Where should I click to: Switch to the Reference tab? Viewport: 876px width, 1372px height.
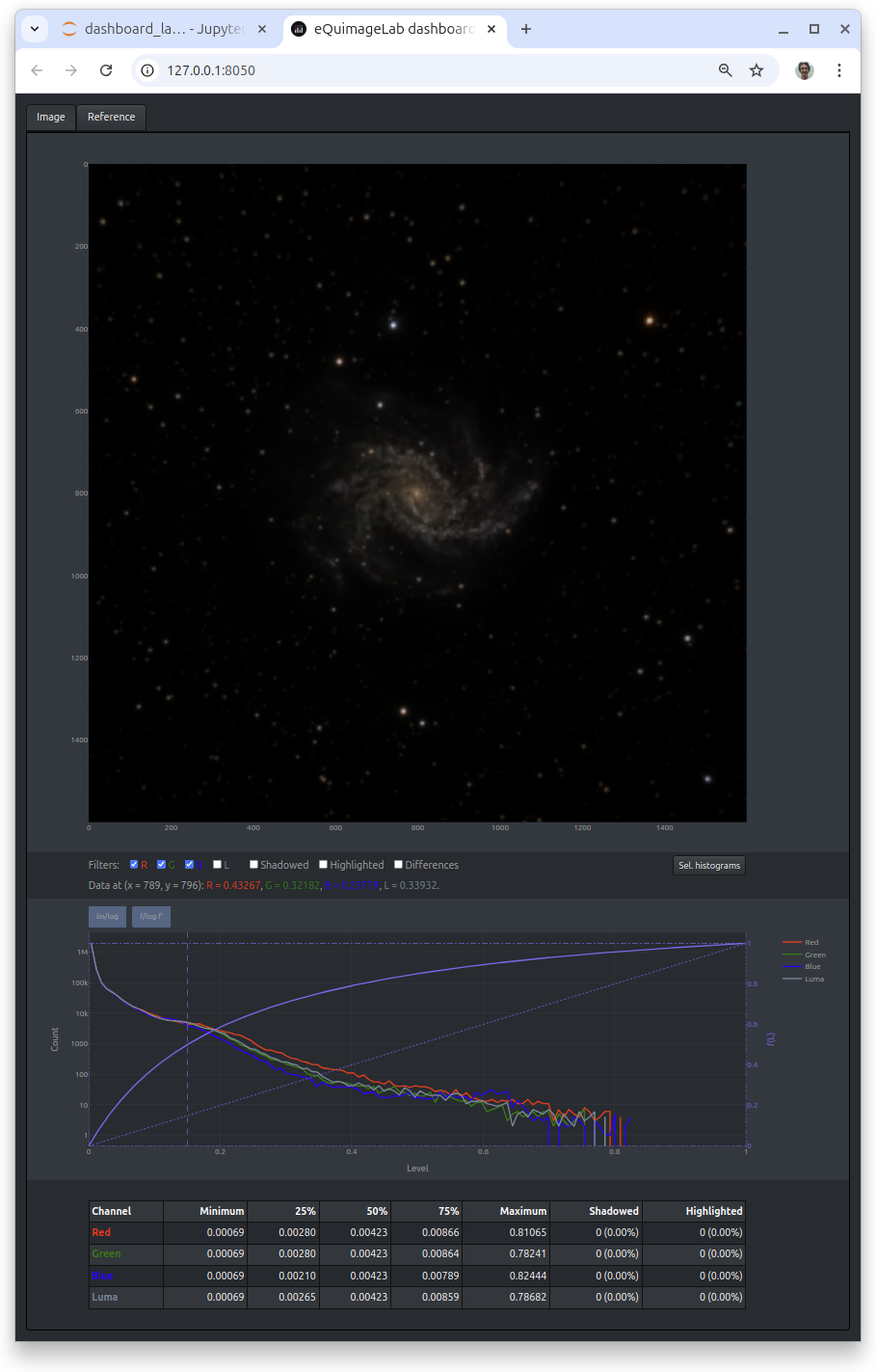click(111, 117)
